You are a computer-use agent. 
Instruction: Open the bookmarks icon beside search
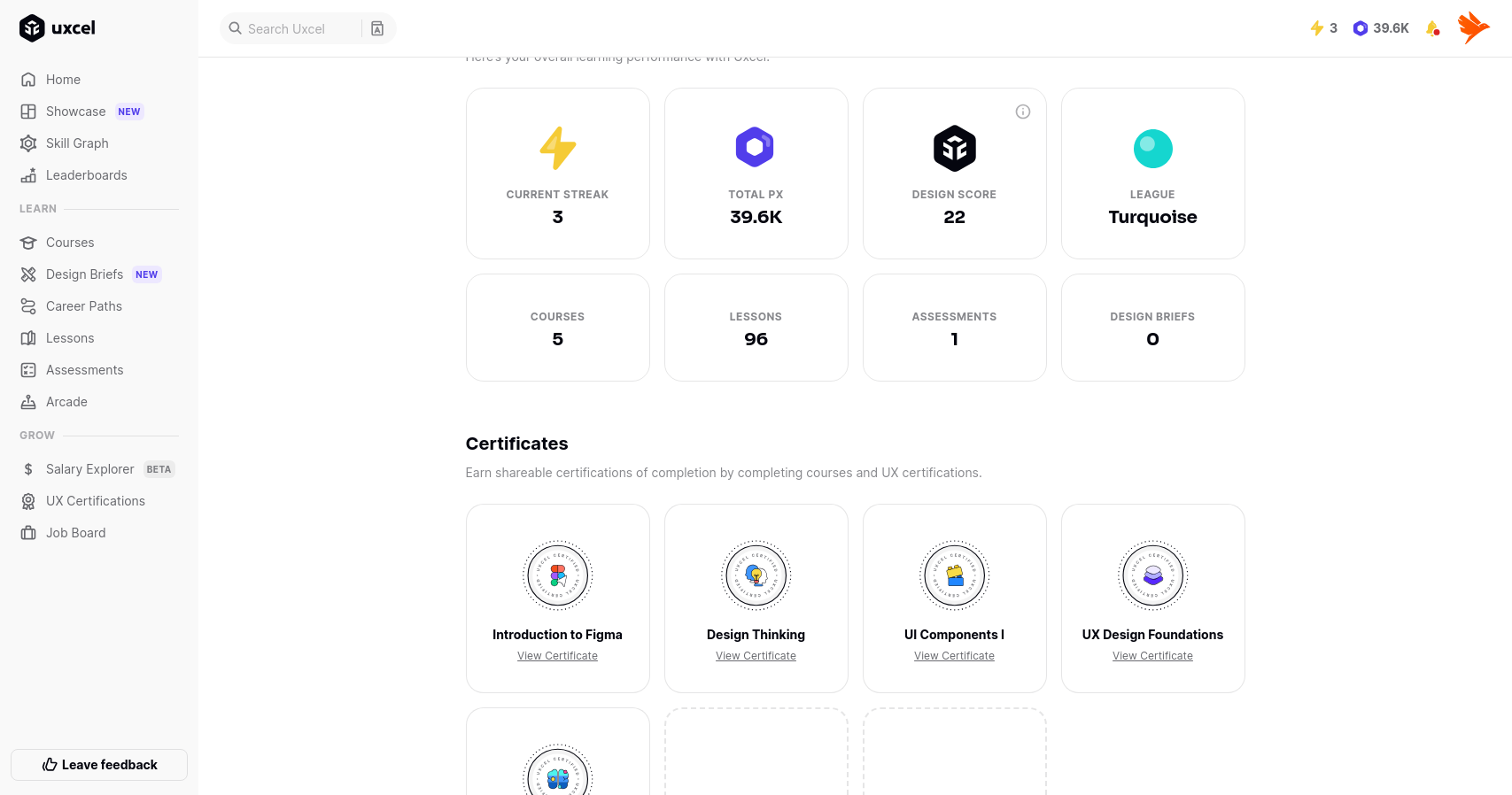[377, 28]
